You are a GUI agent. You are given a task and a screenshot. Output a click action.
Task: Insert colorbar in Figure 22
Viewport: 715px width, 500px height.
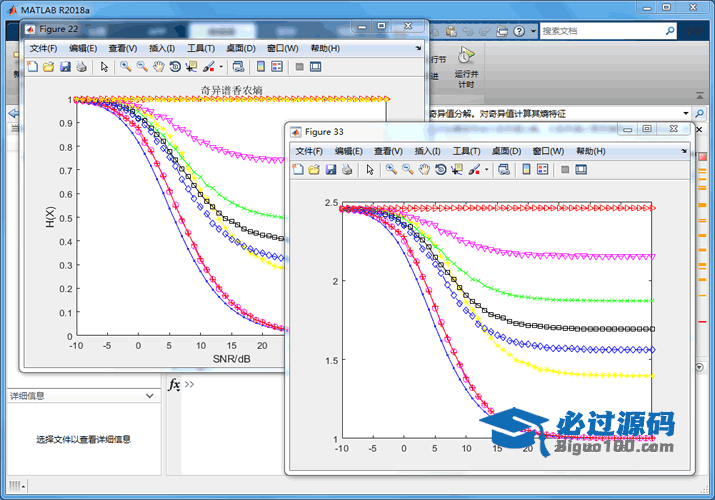(260, 67)
